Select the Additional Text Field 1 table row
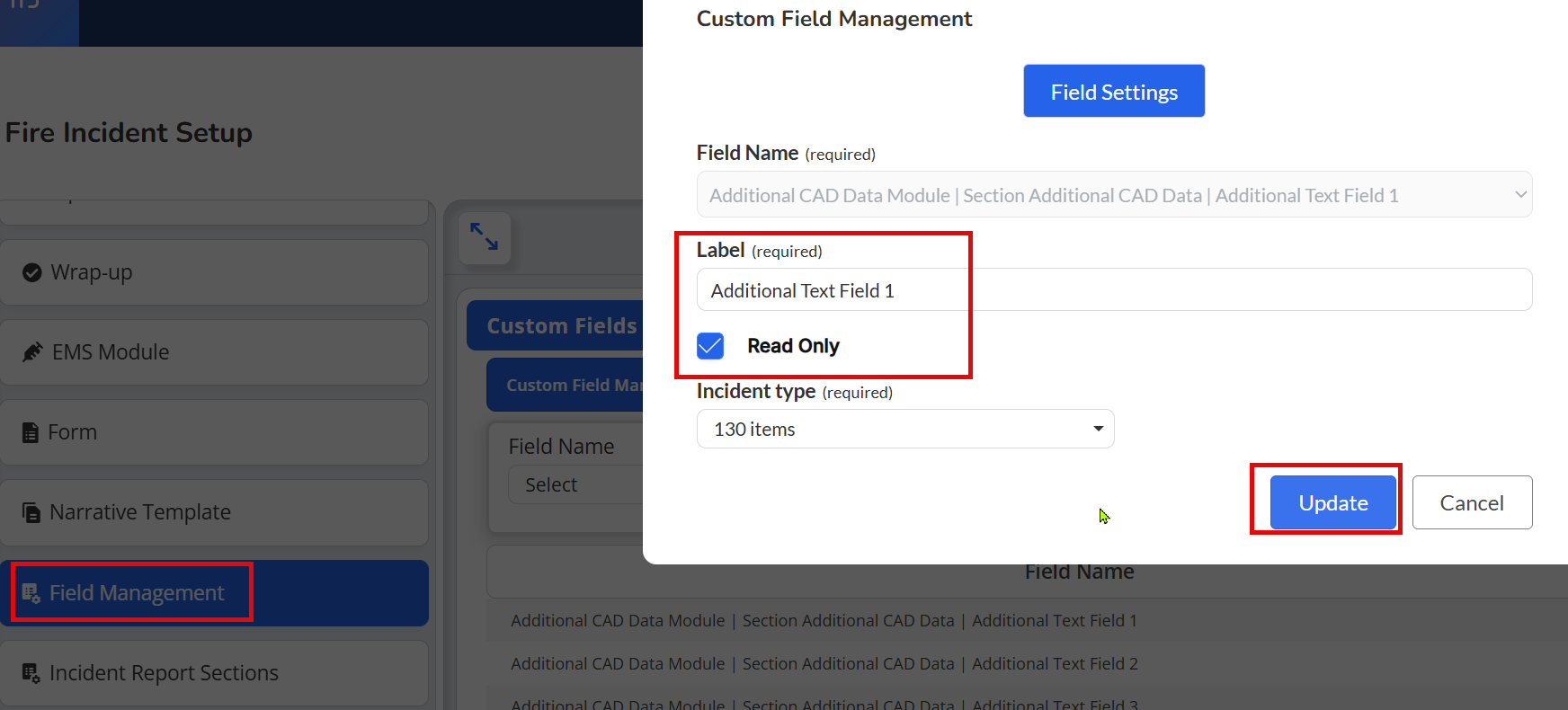1568x710 pixels. point(1028,620)
